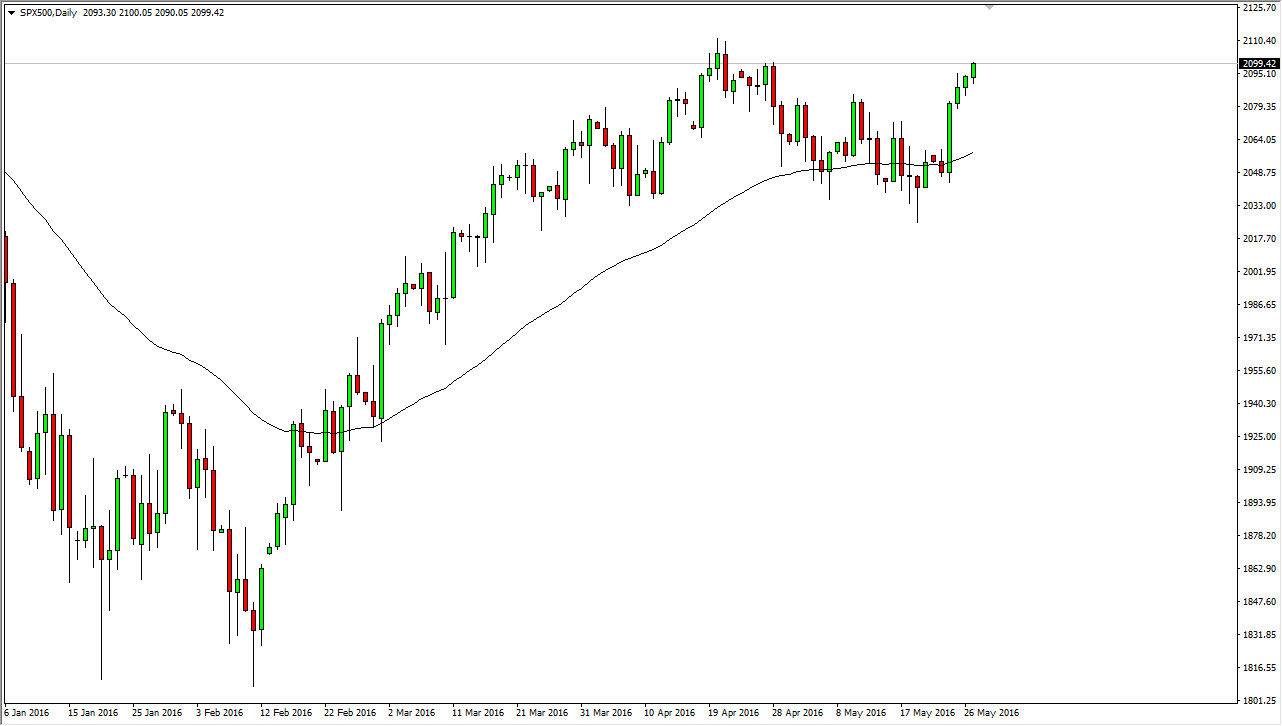Select the latest green candlestick next to the price line

(973, 71)
